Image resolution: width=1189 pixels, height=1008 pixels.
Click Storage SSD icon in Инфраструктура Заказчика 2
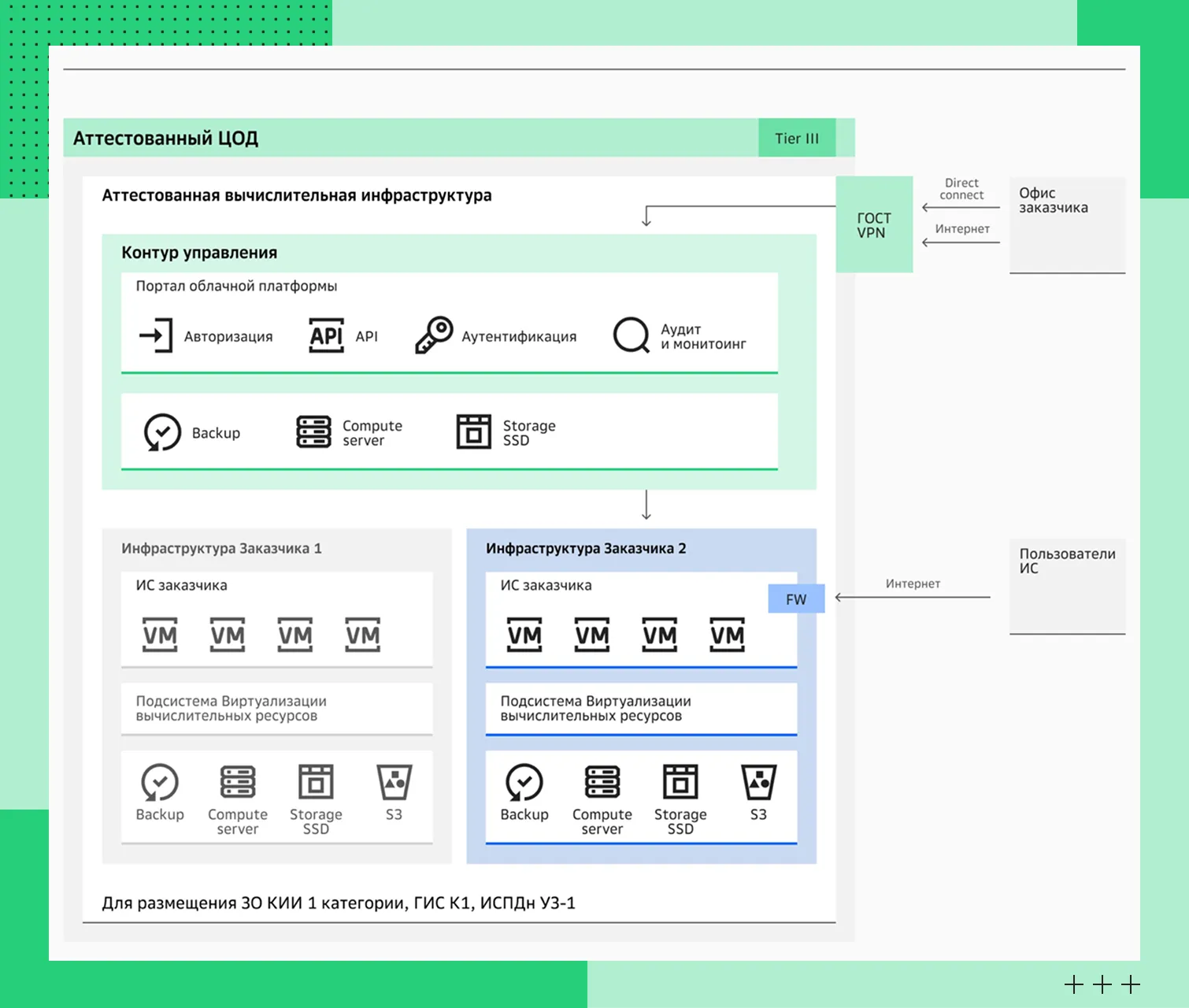point(680,783)
